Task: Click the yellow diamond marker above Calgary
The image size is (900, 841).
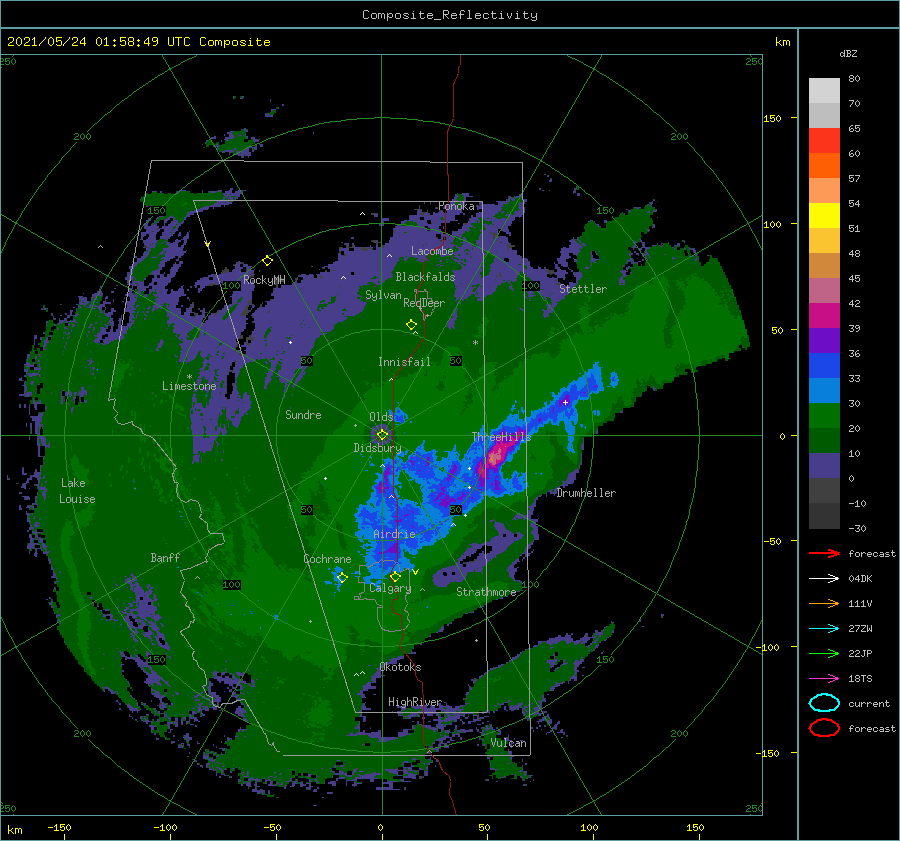Action: [x=395, y=576]
